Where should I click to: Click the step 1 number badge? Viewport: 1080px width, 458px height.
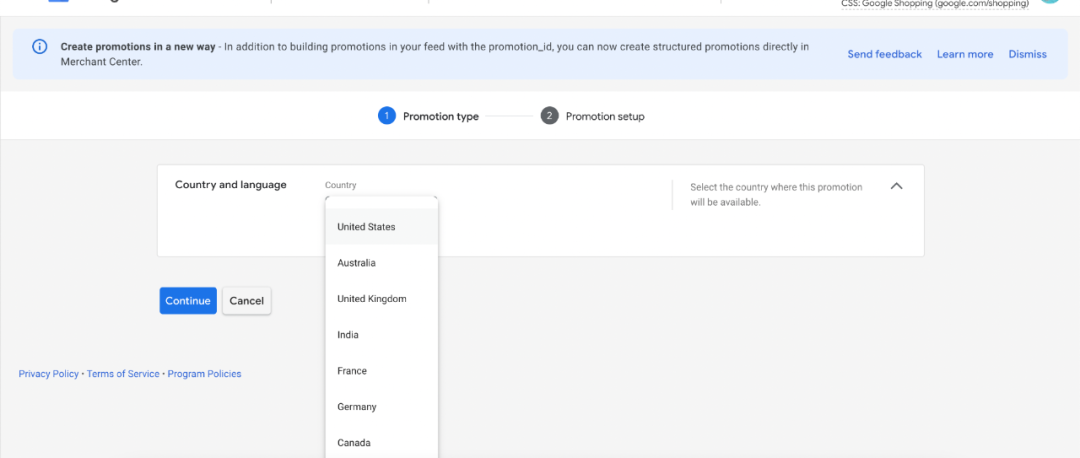point(386,116)
